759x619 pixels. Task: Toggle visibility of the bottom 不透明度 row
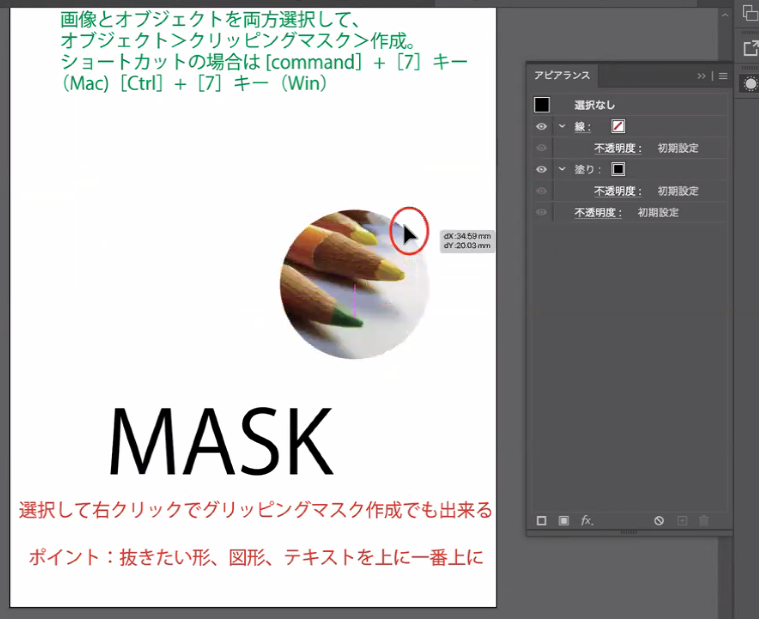point(541,213)
